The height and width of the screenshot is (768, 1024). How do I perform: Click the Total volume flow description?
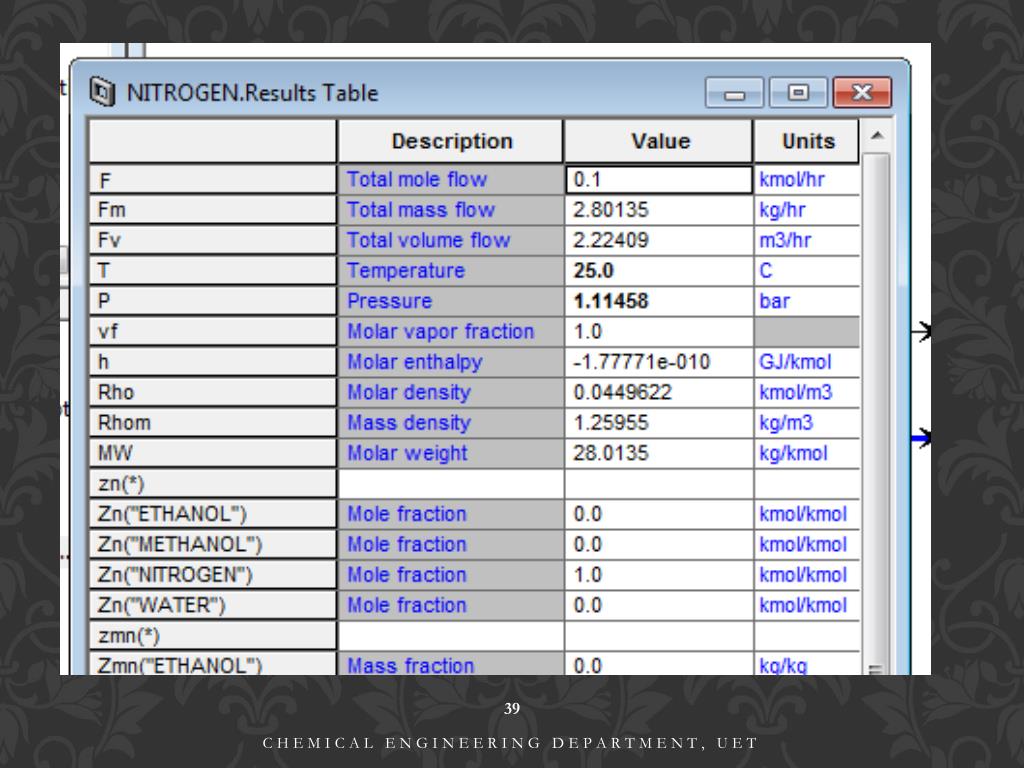pyautogui.click(x=451, y=240)
